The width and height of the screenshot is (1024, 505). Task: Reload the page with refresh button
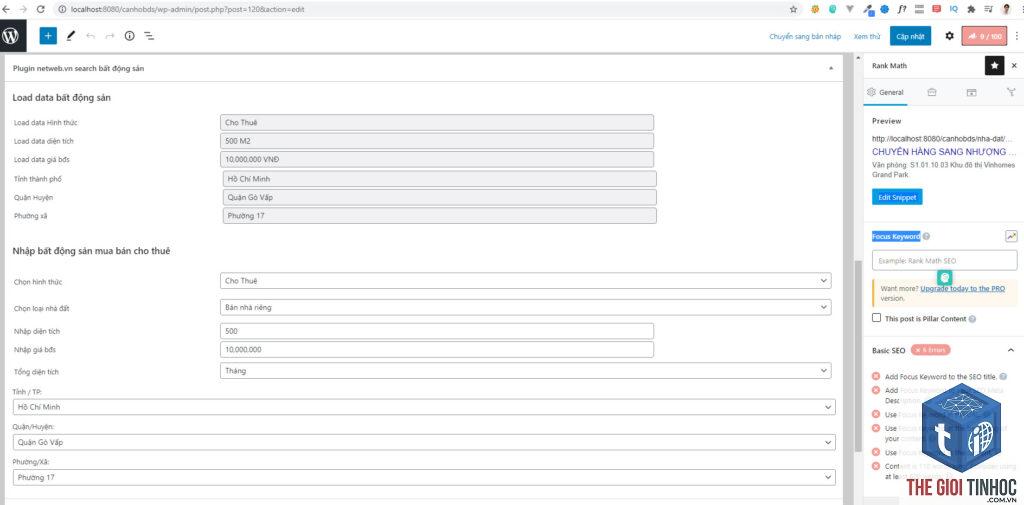pos(41,9)
